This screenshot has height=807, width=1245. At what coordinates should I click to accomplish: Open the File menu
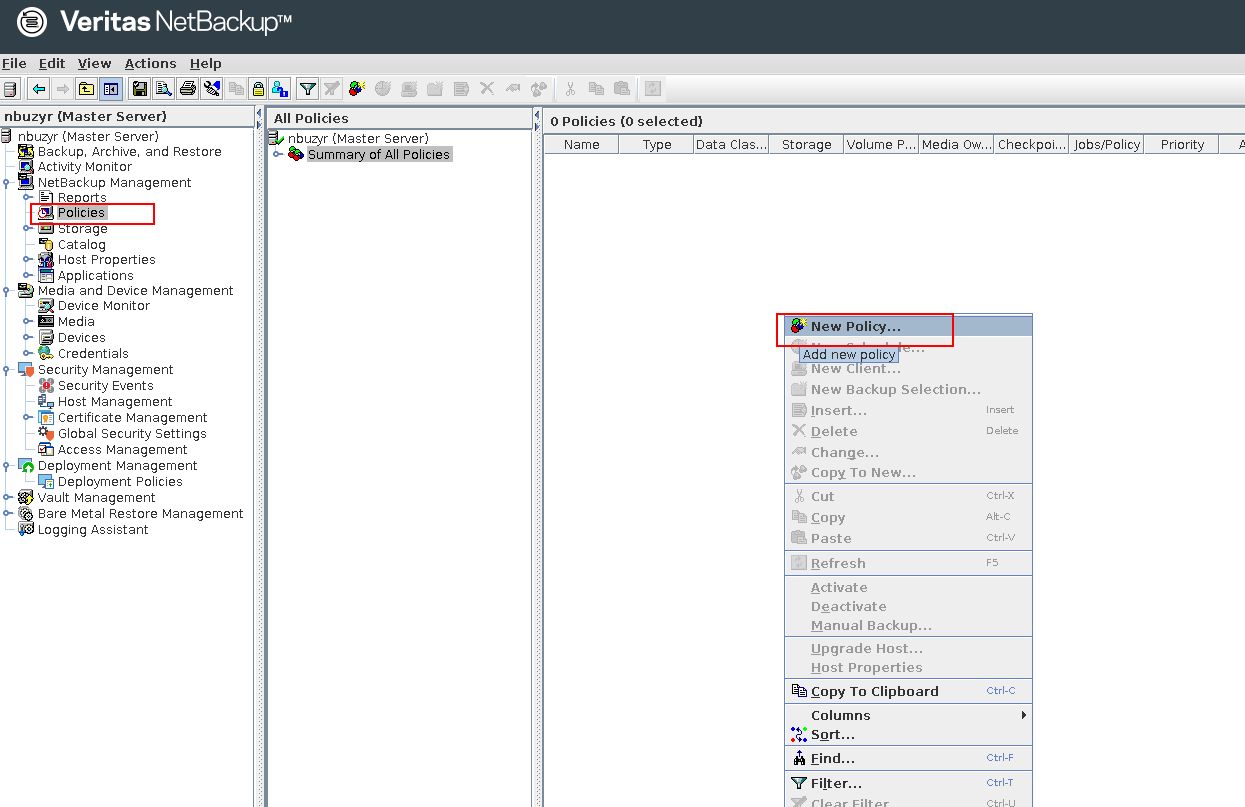point(14,63)
